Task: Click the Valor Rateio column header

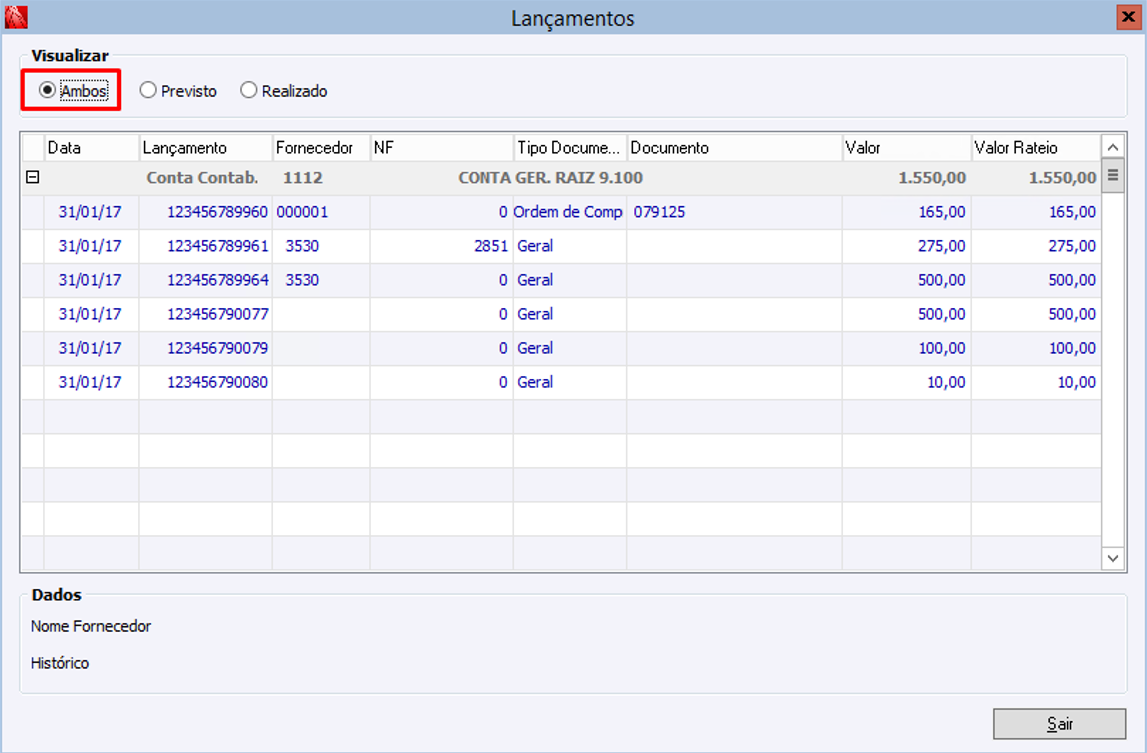Action: (x=1036, y=148)
